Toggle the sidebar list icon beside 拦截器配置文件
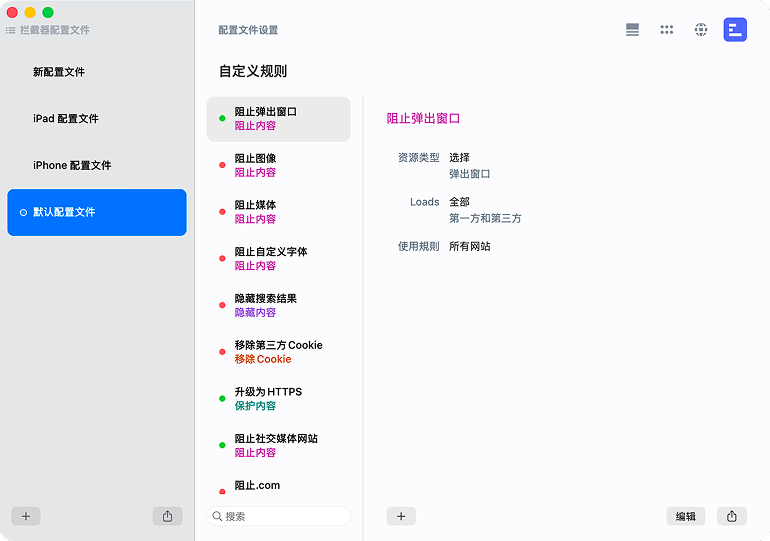Viewport: 770px width, 541px height. [10, 30]
